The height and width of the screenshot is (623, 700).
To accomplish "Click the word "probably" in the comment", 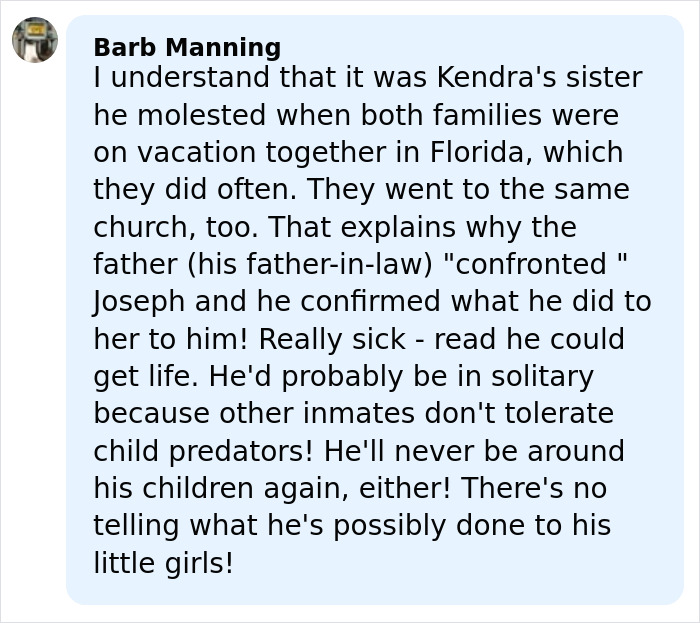I will 262,377.
